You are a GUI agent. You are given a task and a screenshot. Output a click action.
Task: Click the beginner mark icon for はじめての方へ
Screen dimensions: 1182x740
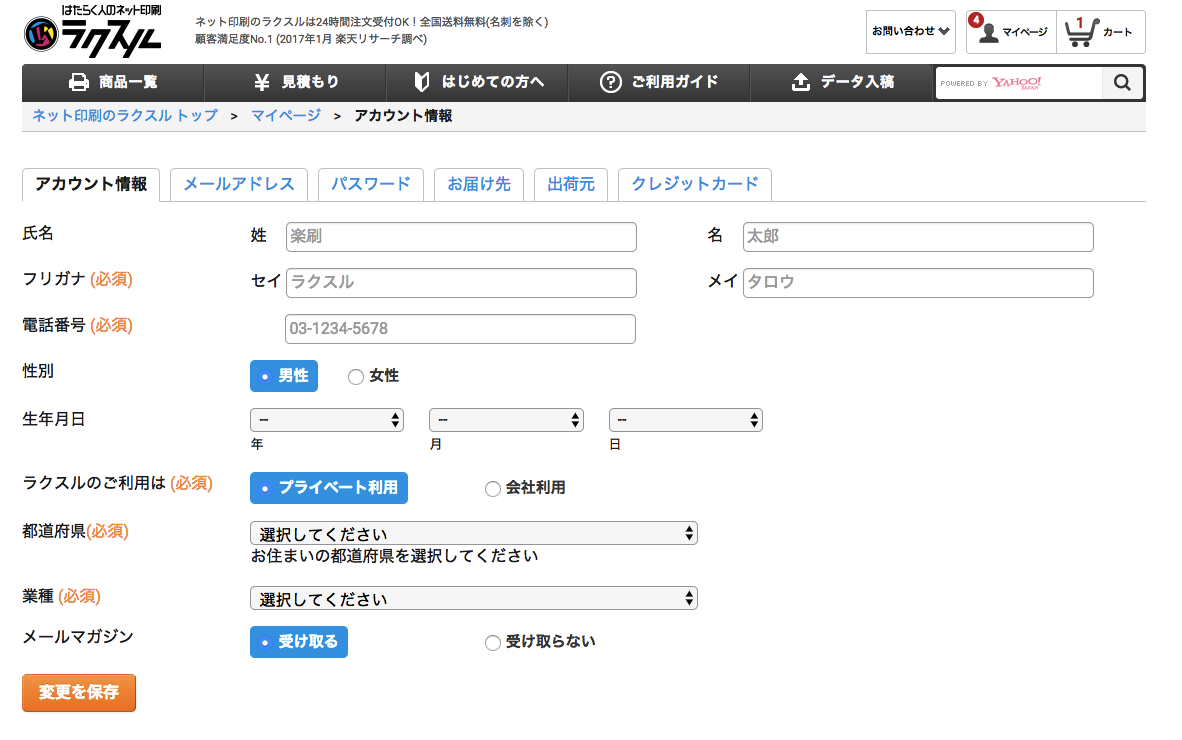pos(422,82)
